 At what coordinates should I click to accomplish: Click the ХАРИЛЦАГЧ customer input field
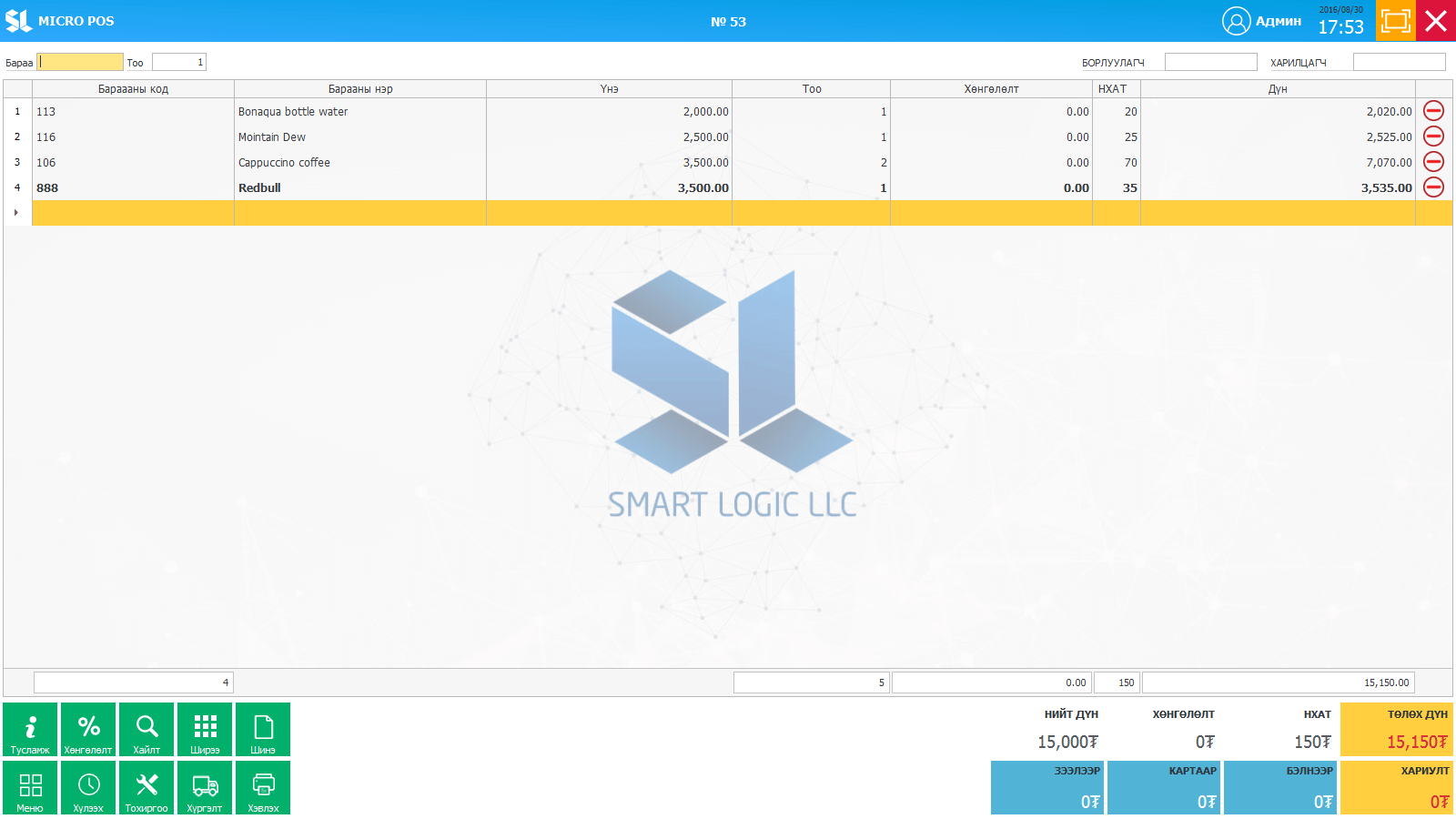(x=1399, y=62)
